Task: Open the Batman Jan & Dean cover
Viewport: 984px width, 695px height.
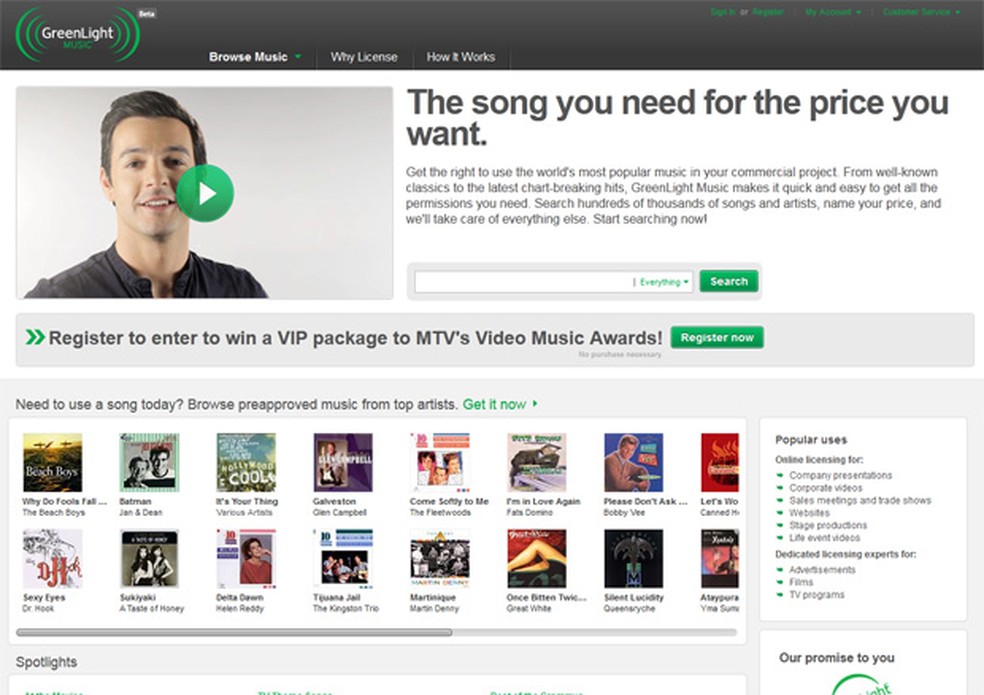Action: (x=149, y=462)
